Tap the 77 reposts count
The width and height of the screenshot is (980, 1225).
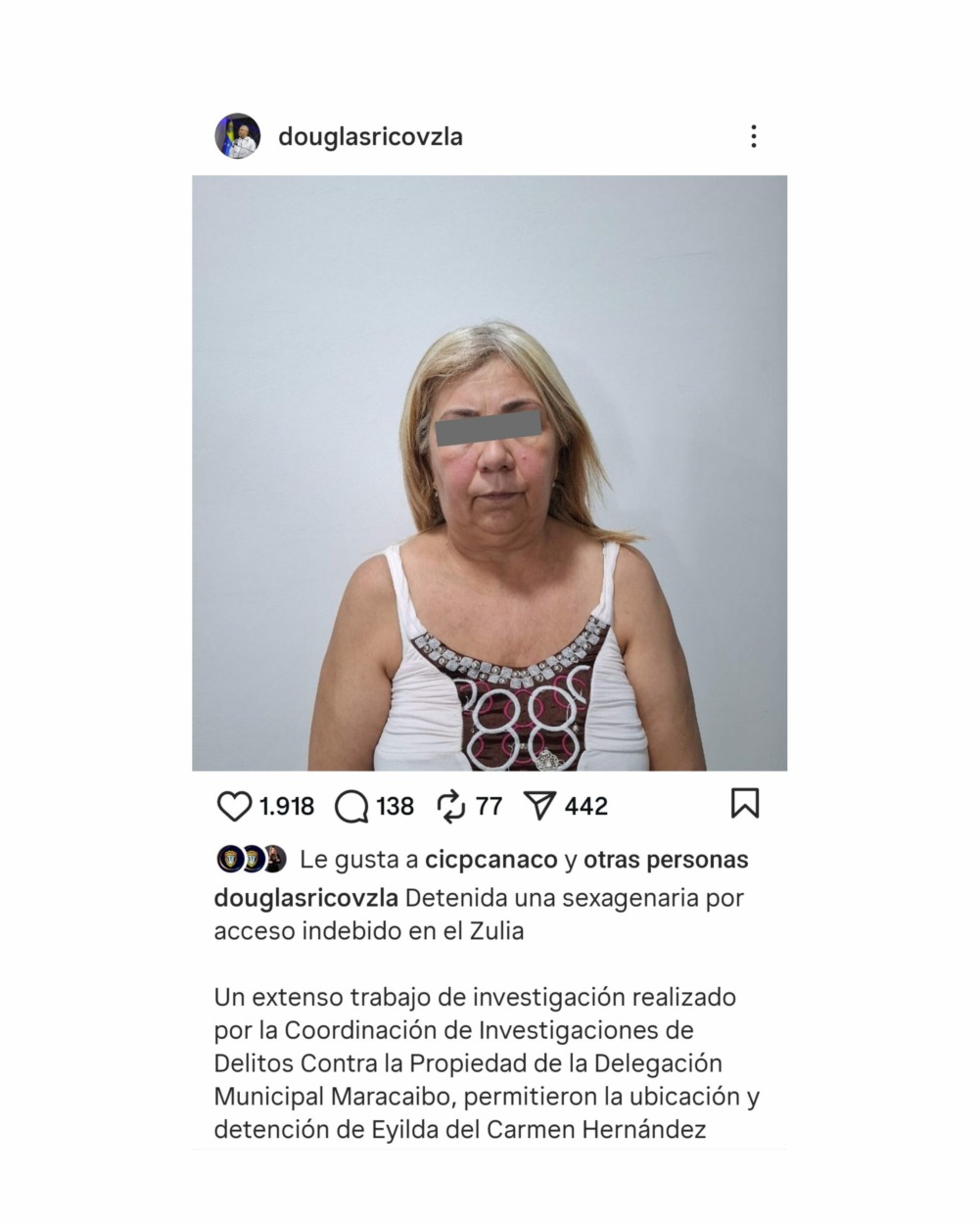click(489, 807)
